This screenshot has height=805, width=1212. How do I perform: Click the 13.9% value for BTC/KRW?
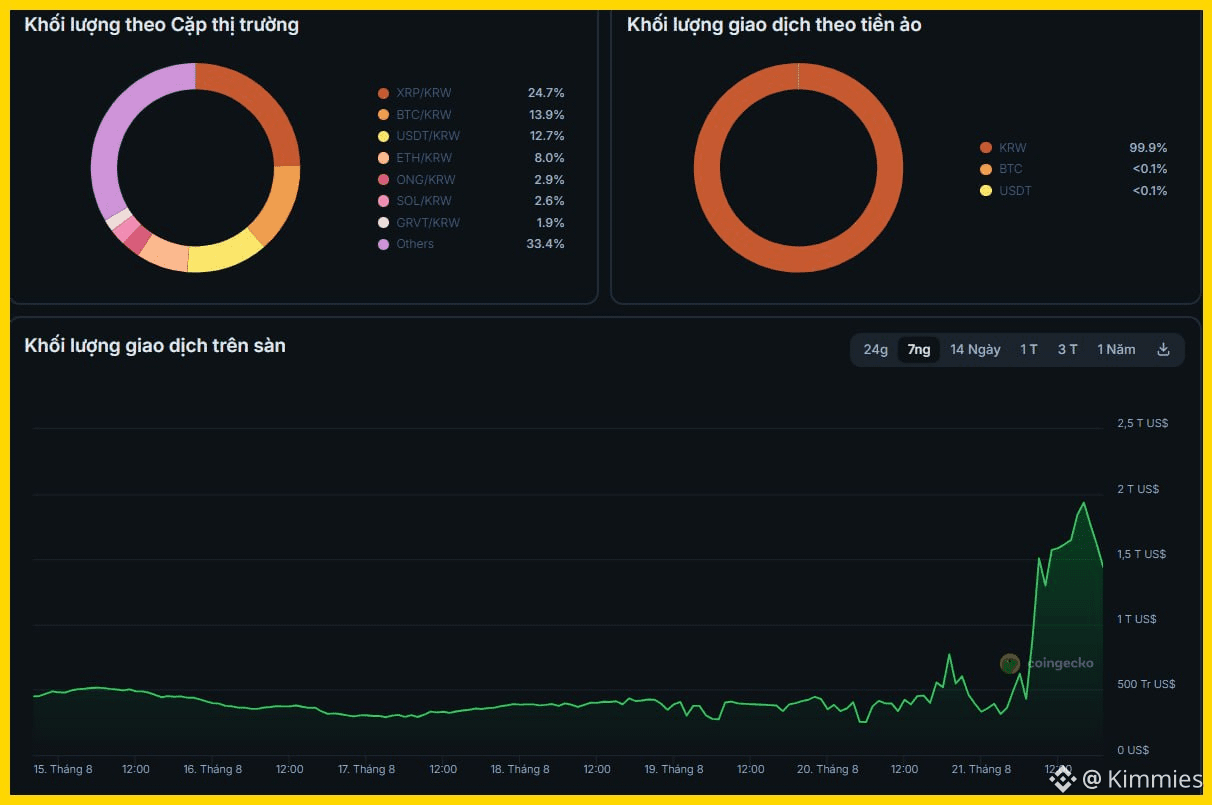tap(546, 115)
